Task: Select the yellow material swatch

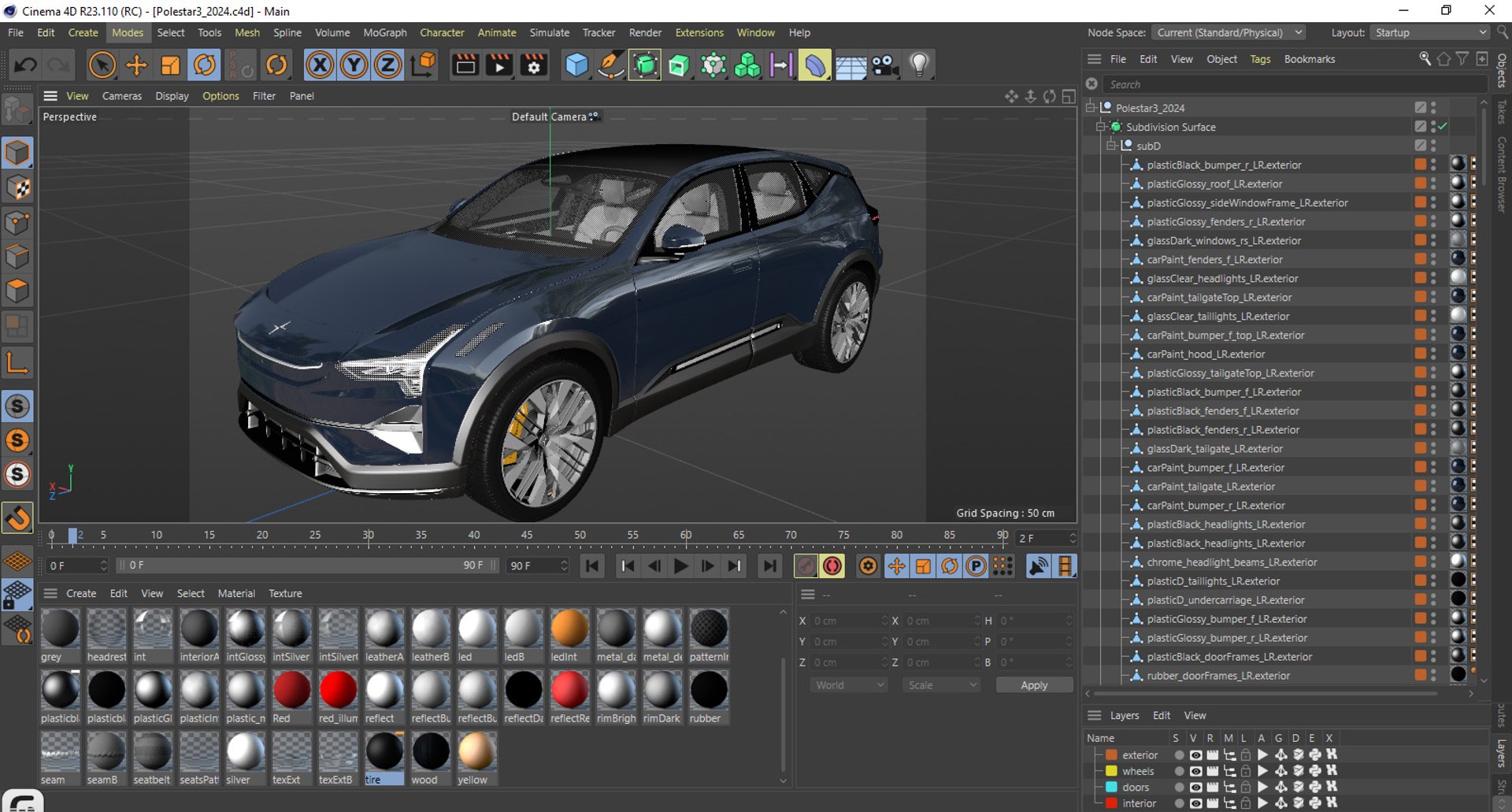Action: point(476,758)
